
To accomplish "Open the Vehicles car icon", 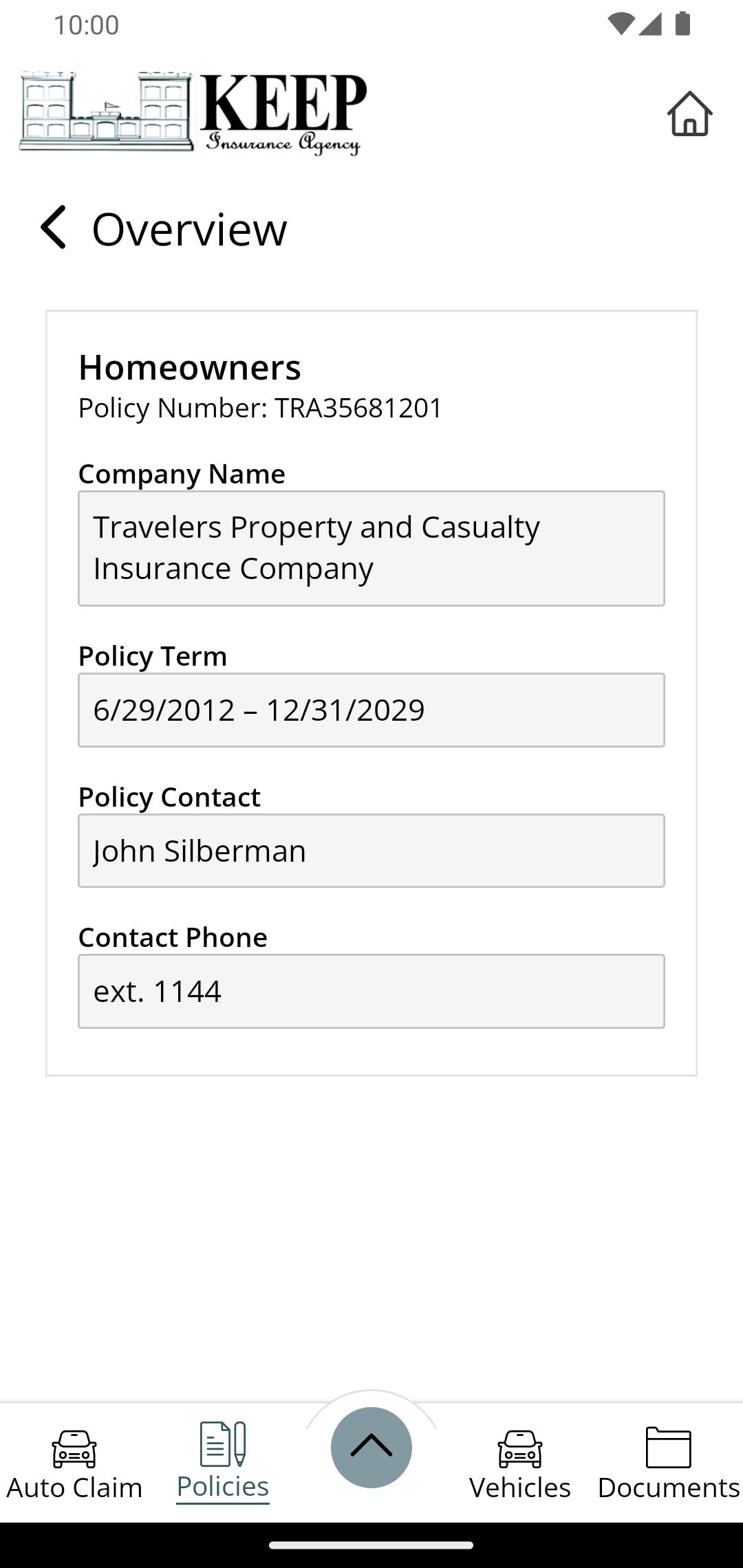I will (x=520, y=1449).
